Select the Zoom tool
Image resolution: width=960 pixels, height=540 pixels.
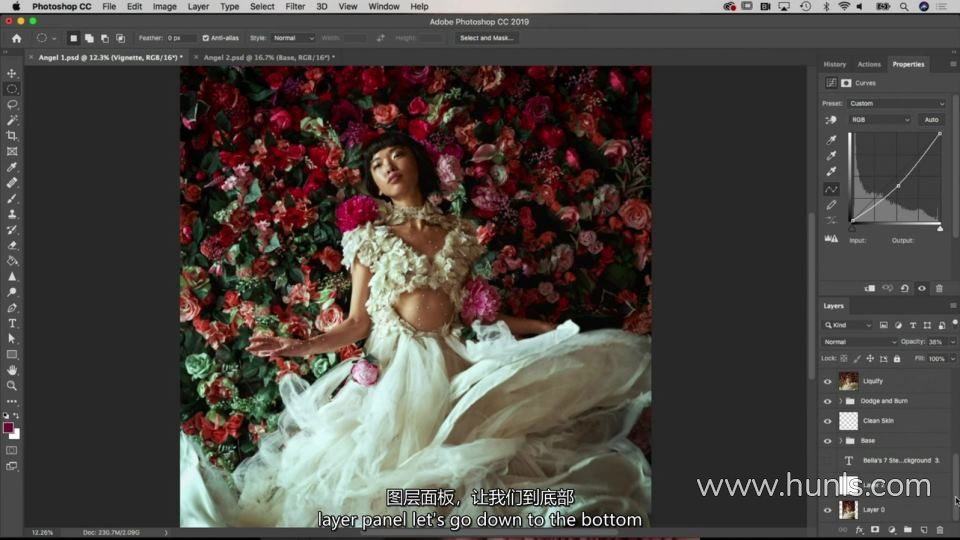pos(12,385)
